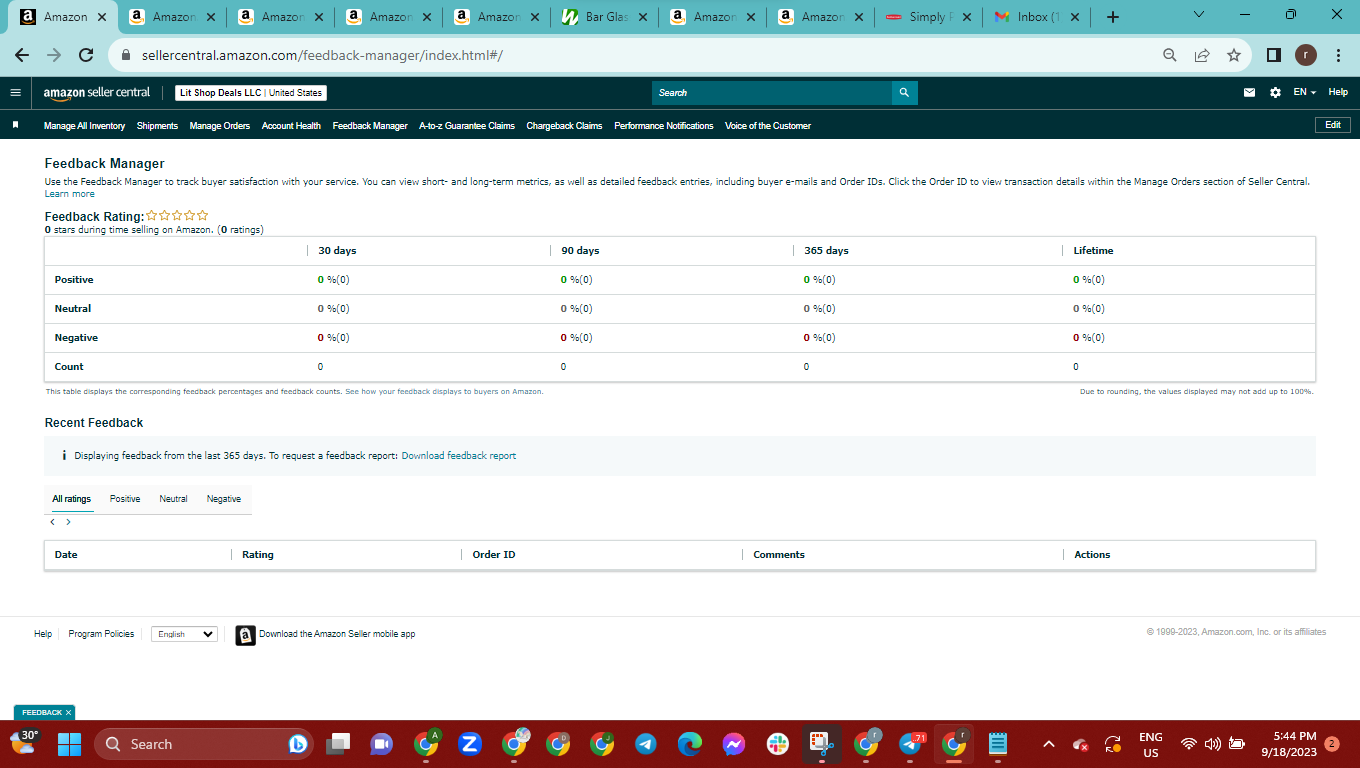Click the share page icon in address bar
1360x768 pixels.
tap(1202, 56)
